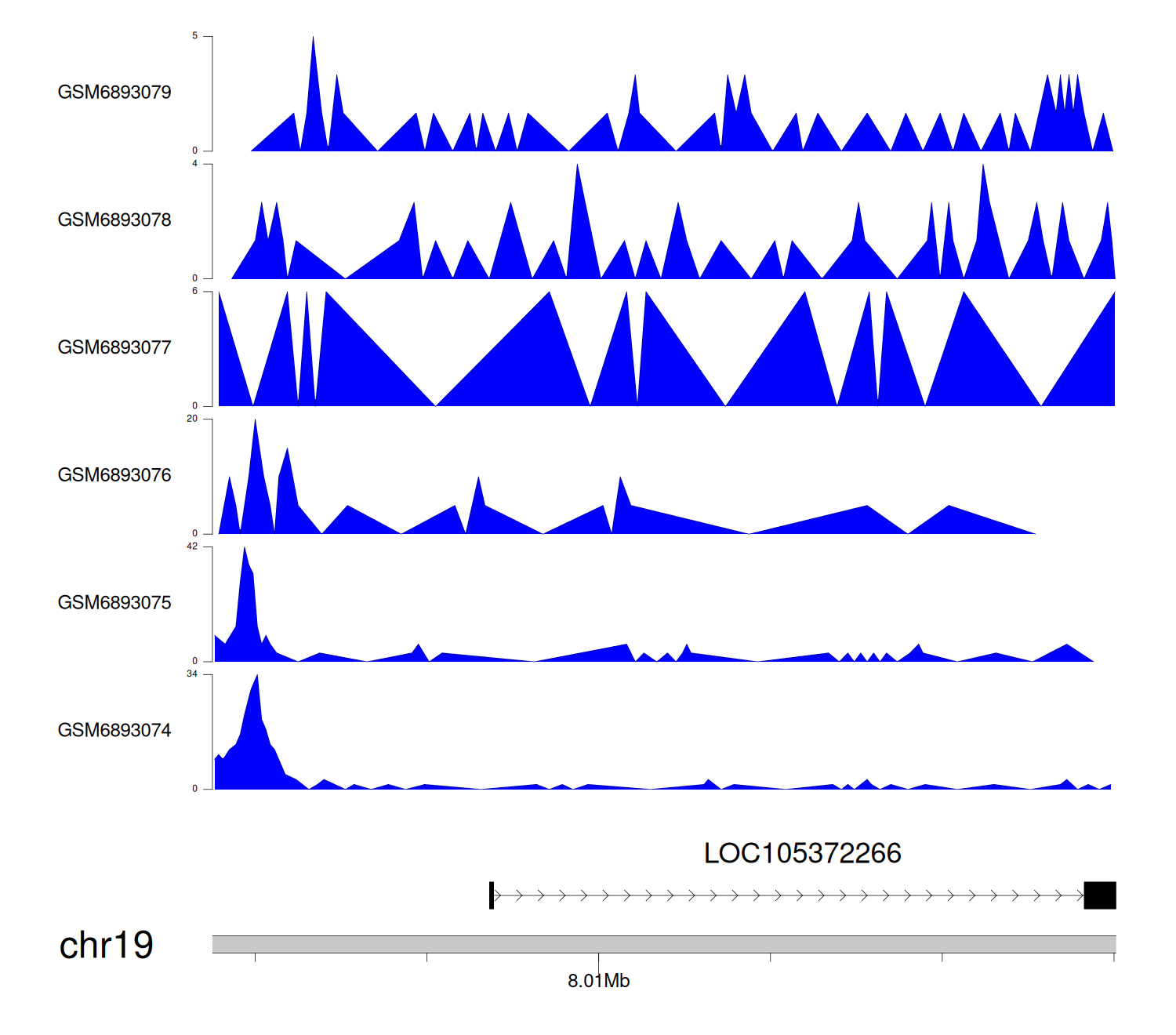Click the GSM6893077 track name
Screen dimensions: 1176x1035
[x=114, y=347]
